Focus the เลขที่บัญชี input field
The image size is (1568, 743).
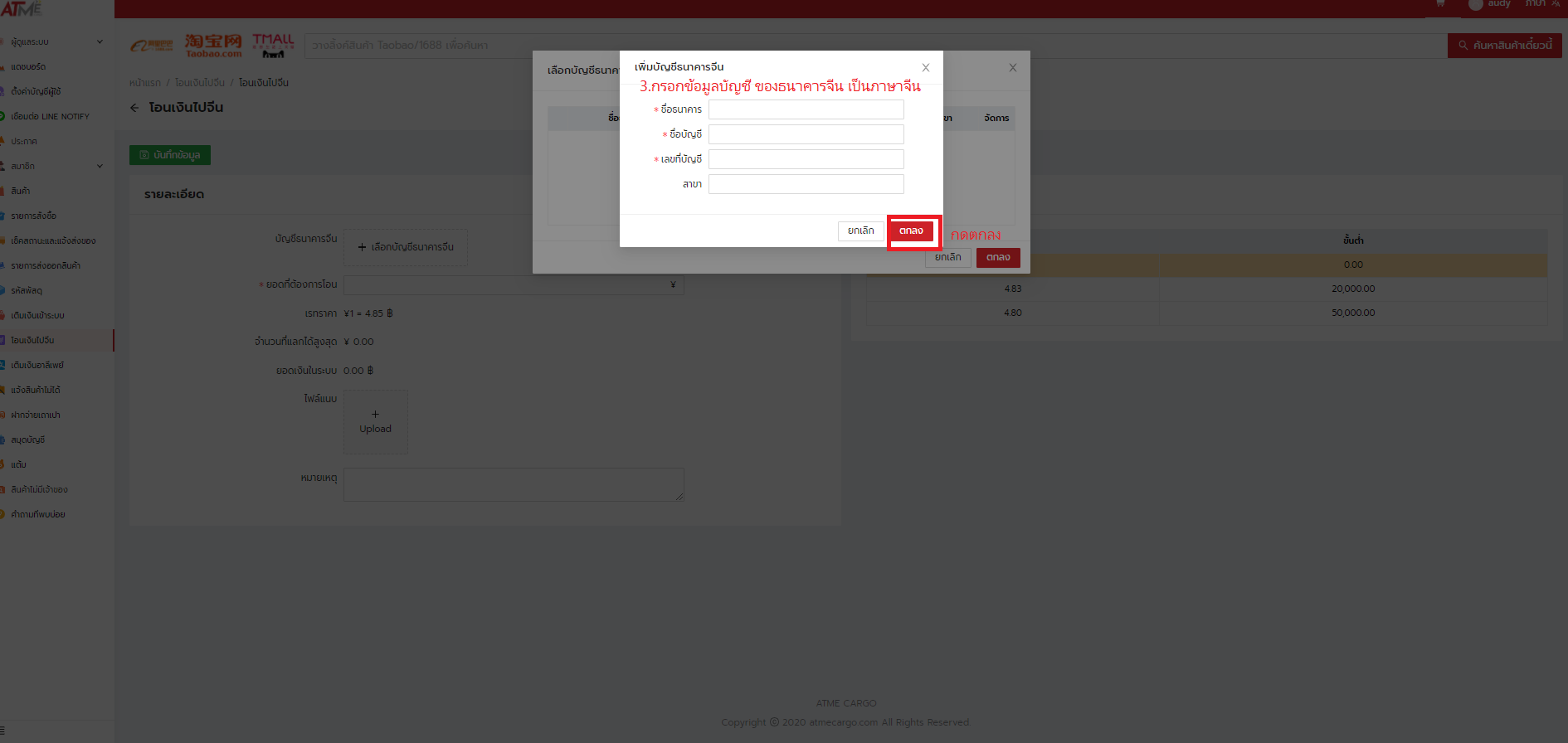click(x=806, y=159)
